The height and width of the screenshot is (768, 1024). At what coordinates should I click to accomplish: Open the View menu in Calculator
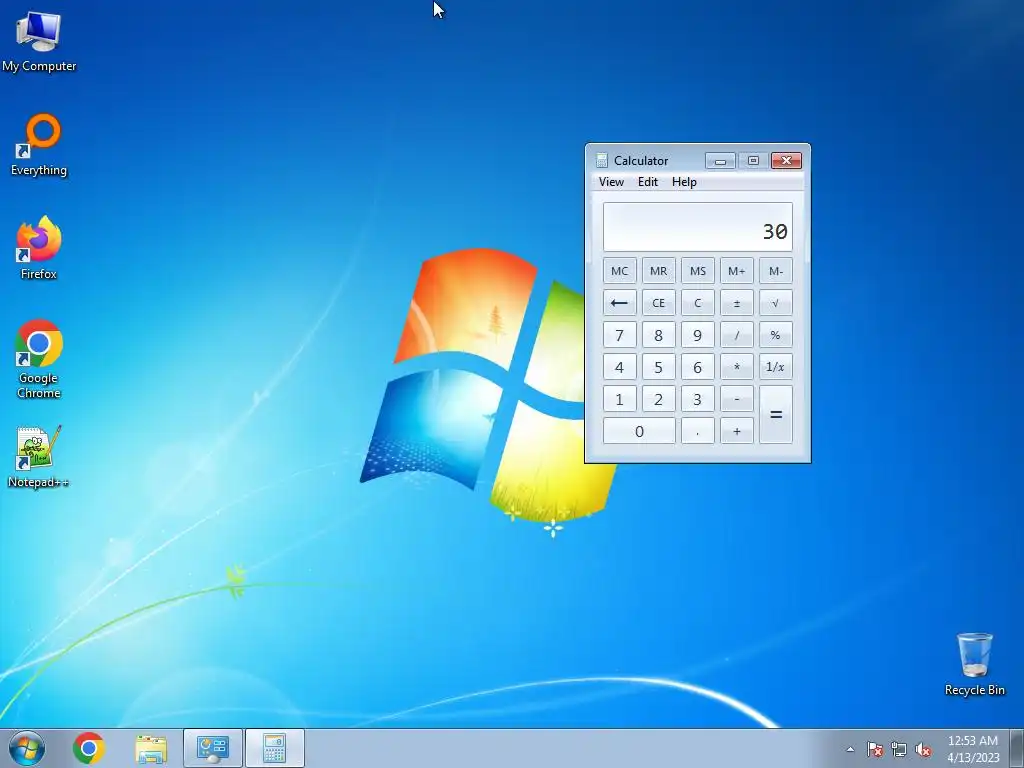click(x=611, y=182)
